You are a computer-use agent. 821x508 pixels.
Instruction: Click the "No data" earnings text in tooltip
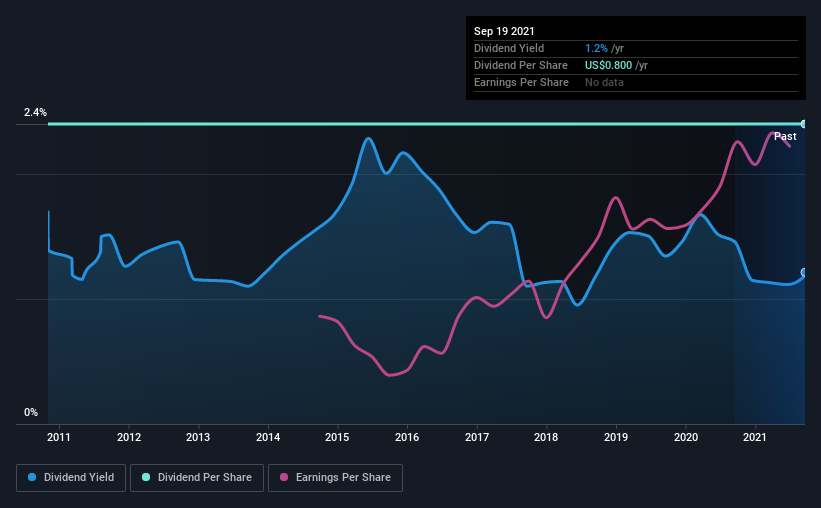[604, 82]
